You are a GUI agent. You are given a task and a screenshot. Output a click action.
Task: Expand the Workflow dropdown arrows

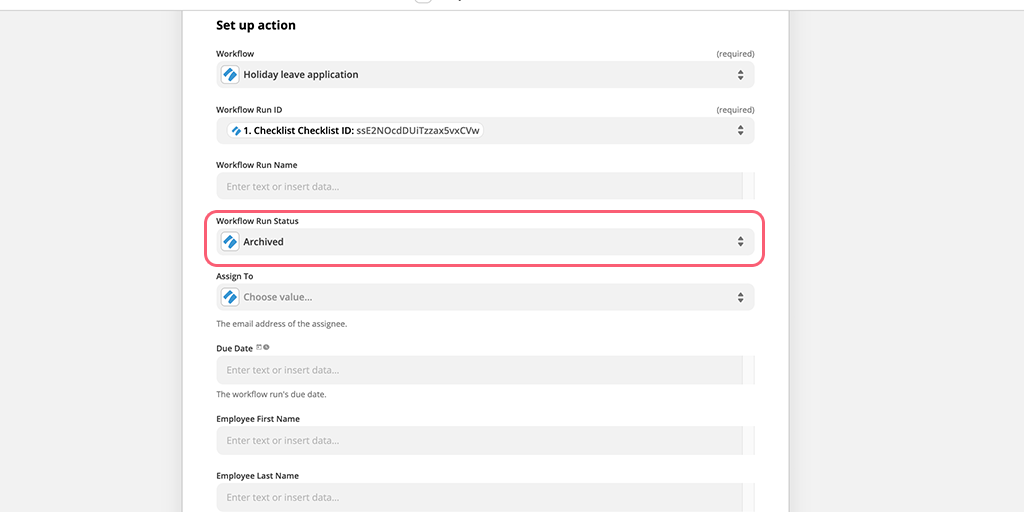(741, 74)
